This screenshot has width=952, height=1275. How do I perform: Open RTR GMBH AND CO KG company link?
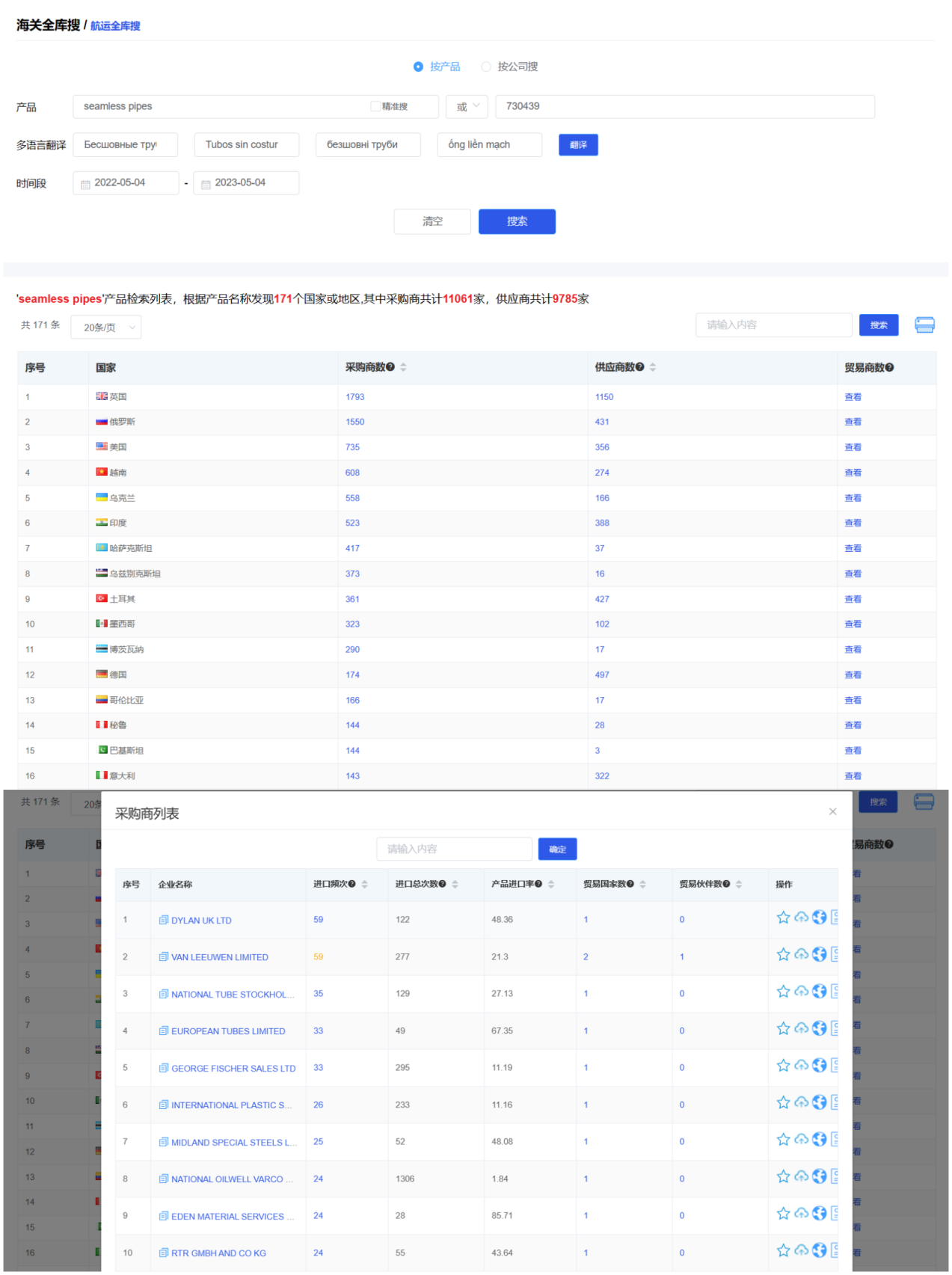pyautogui.click(x=218, y=1253)
